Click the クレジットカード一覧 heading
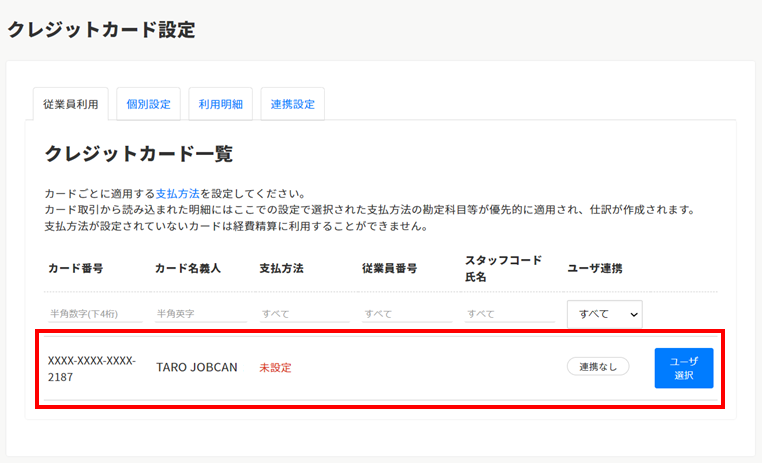This screenshot has height=464, width=763. coord(139,154)
